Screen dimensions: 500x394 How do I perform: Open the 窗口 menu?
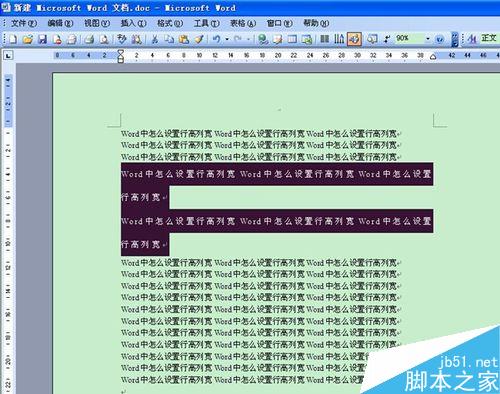280,23
